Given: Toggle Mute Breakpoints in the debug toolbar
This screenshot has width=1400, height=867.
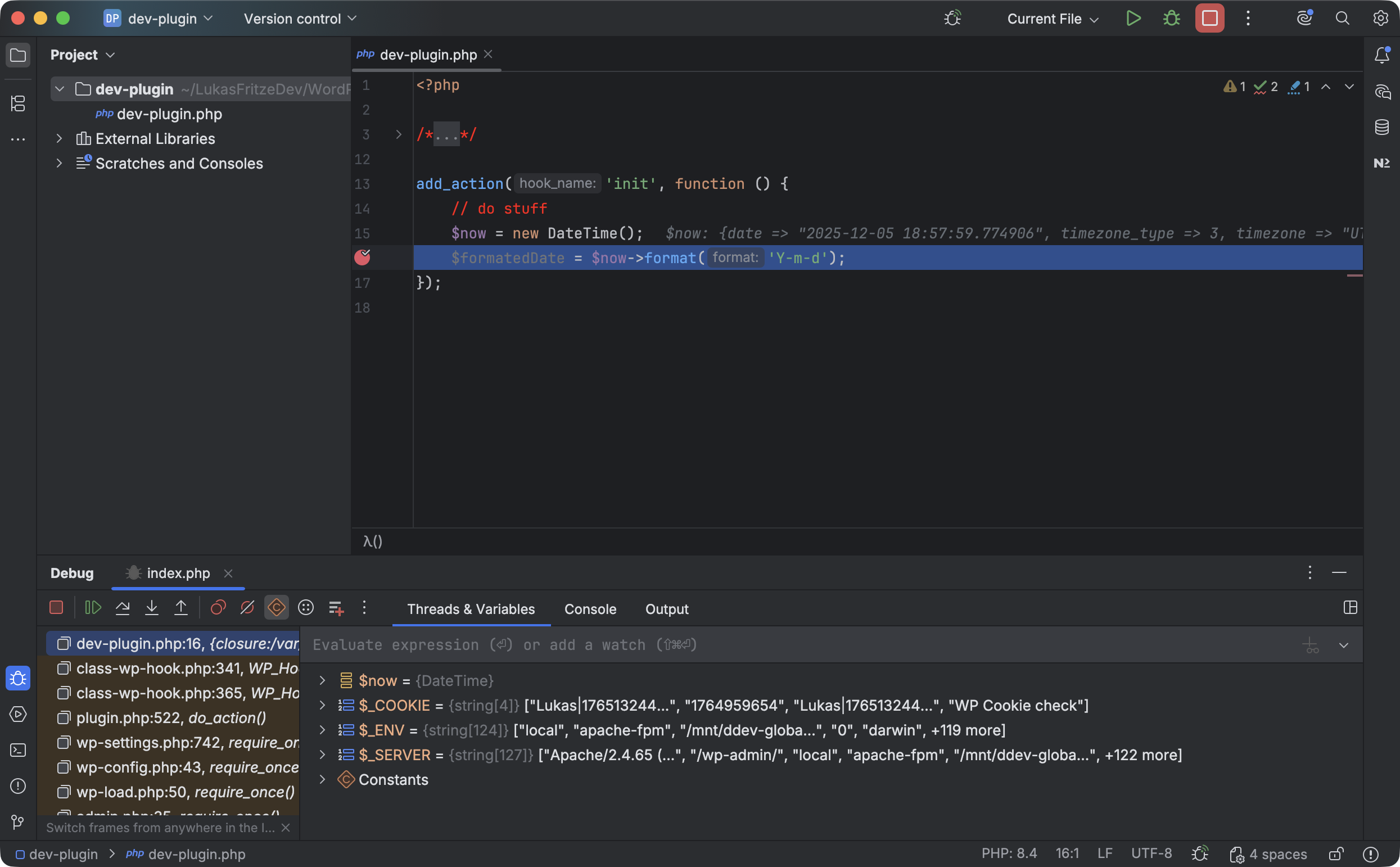Looking at the screenshot, I should point(246,607).
